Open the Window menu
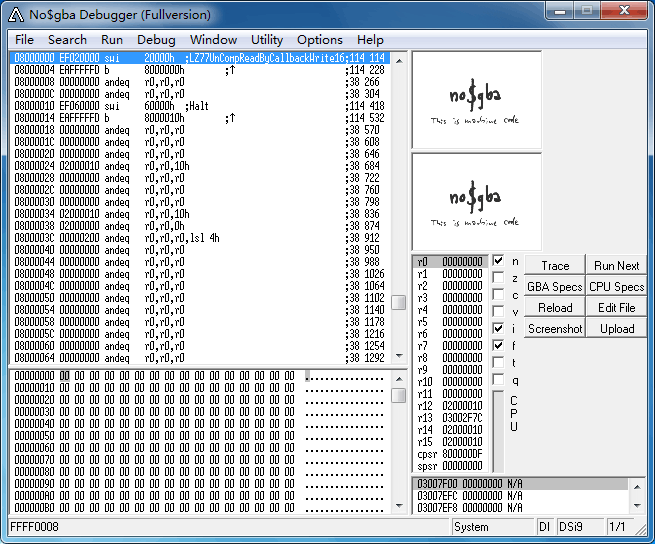Image resolution: width=655 pixels, height=544 pixels. click(213, 40)
